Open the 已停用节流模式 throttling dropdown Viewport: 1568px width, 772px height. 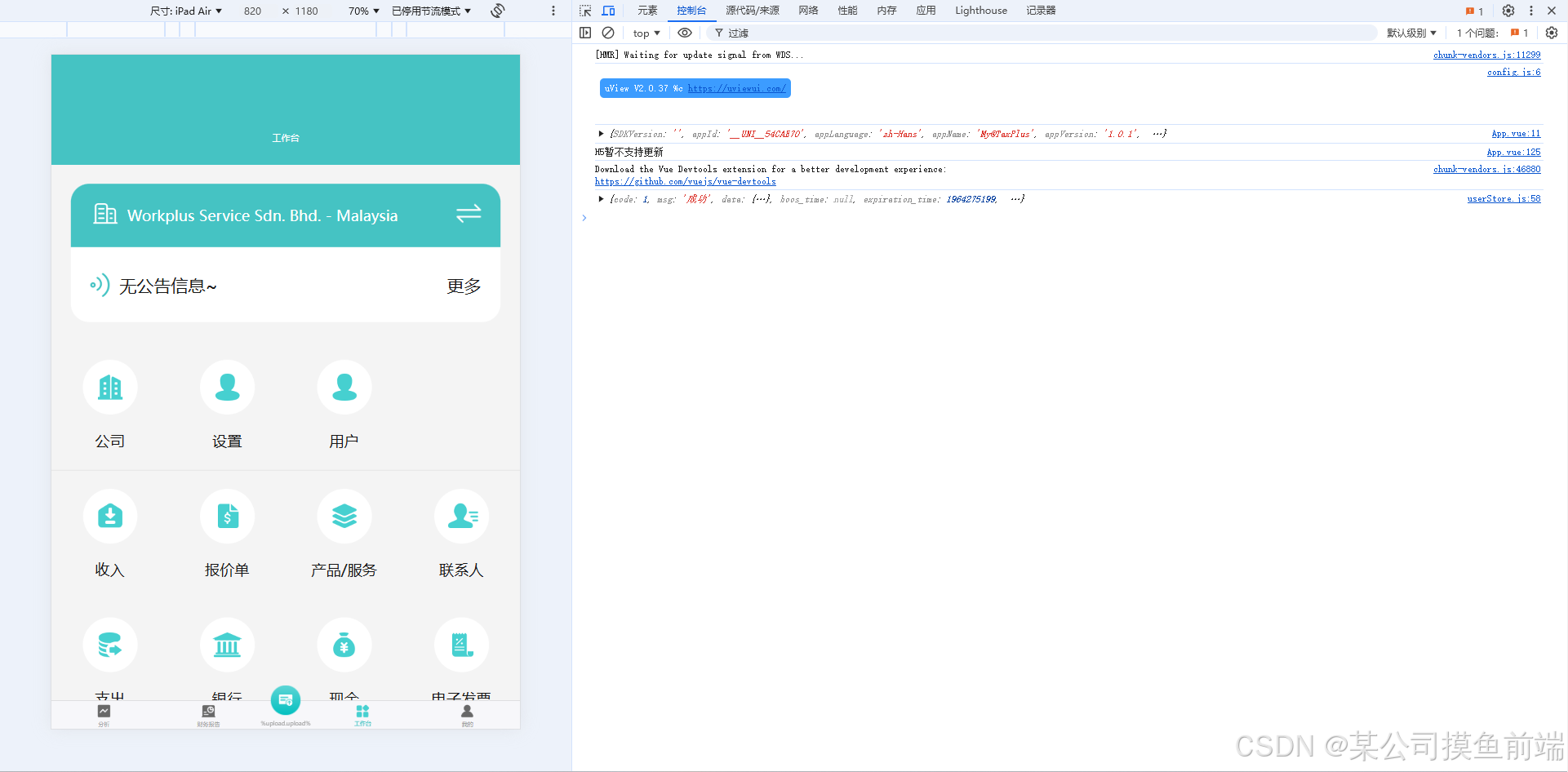431,11
